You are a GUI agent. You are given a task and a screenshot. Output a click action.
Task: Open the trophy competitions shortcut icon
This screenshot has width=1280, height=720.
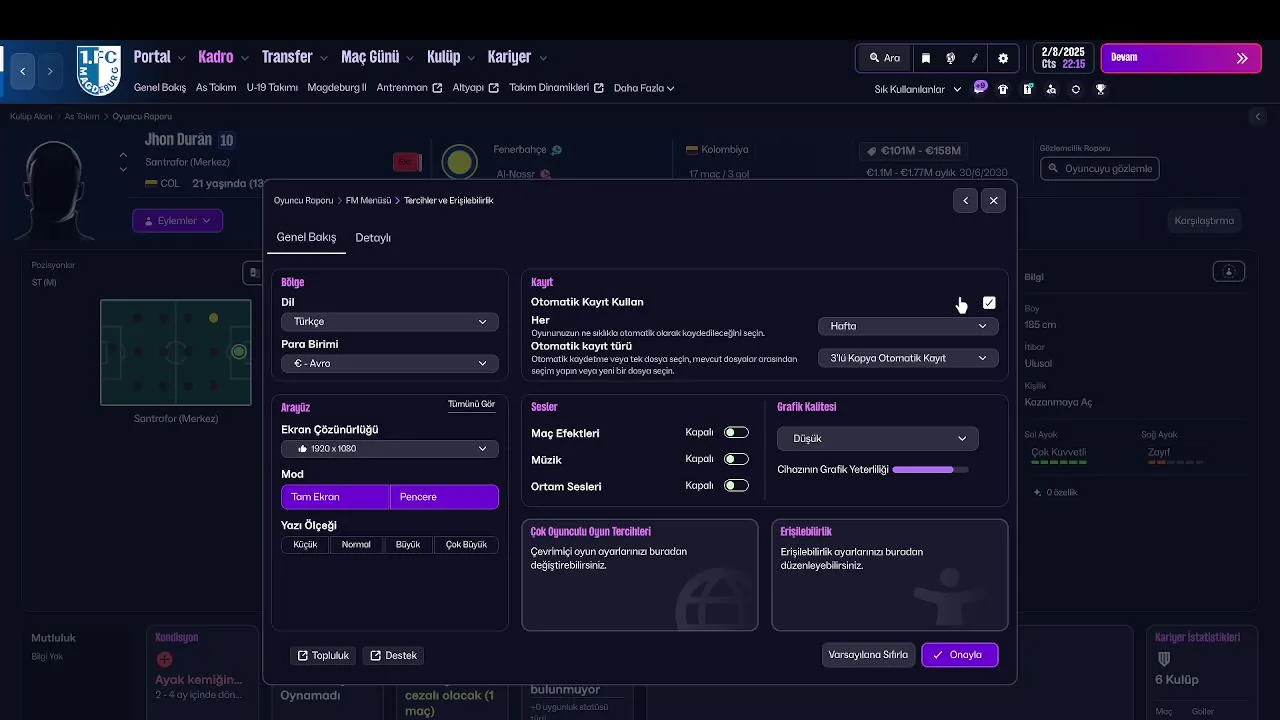(1100, 89)
